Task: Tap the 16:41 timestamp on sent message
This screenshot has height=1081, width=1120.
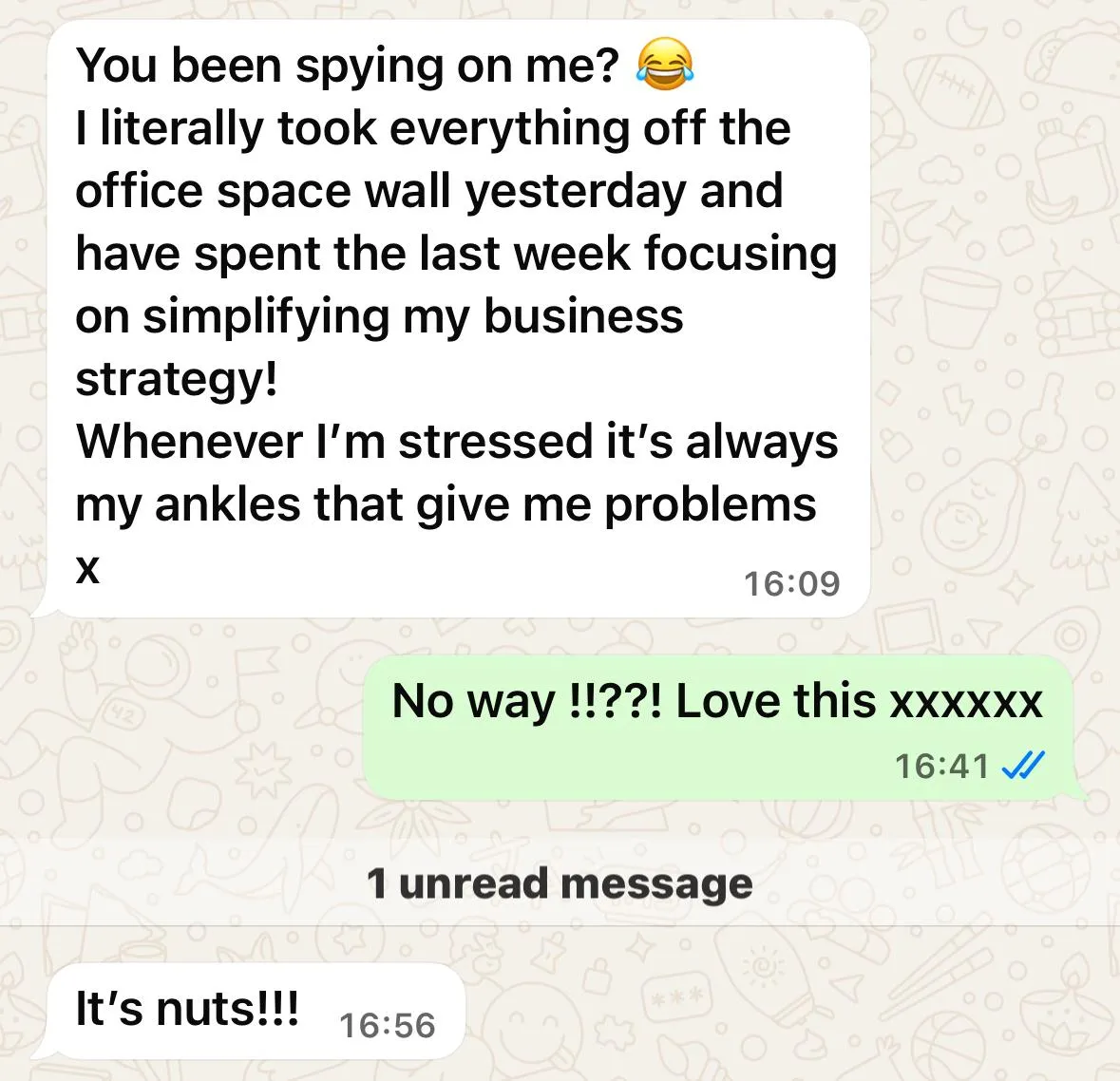Action: click(941, 766)
